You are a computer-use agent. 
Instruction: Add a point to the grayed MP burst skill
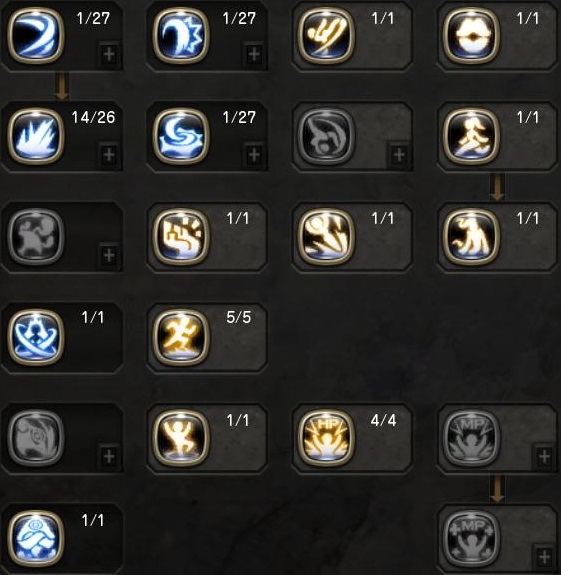(544, 457)
